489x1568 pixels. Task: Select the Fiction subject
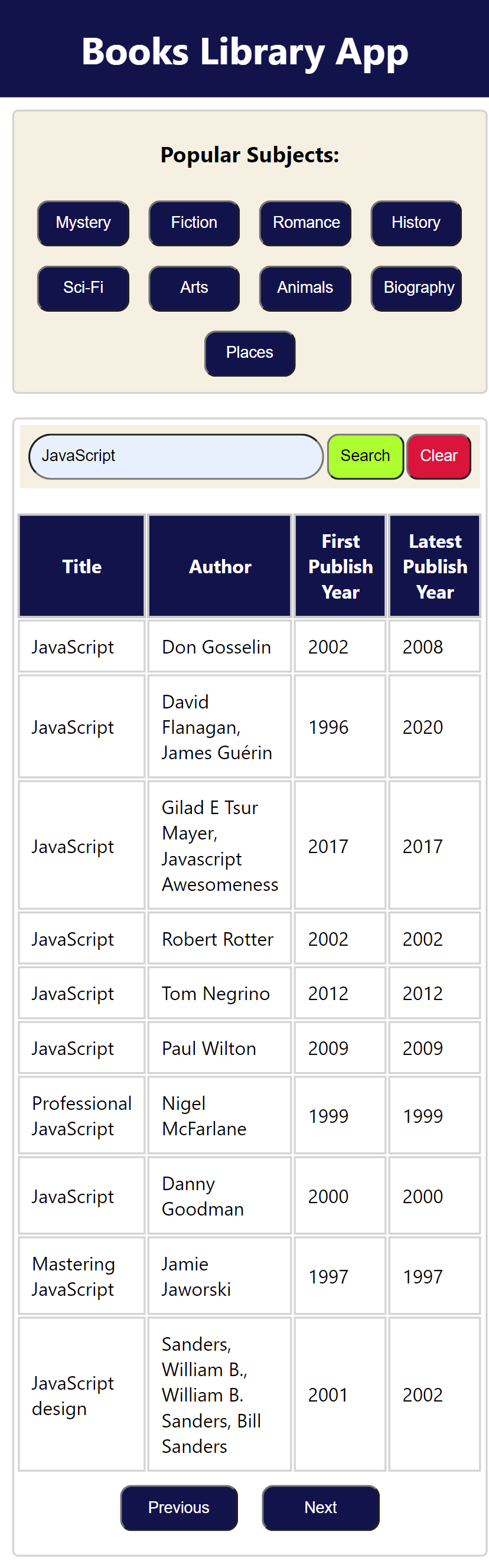point(194,223)
